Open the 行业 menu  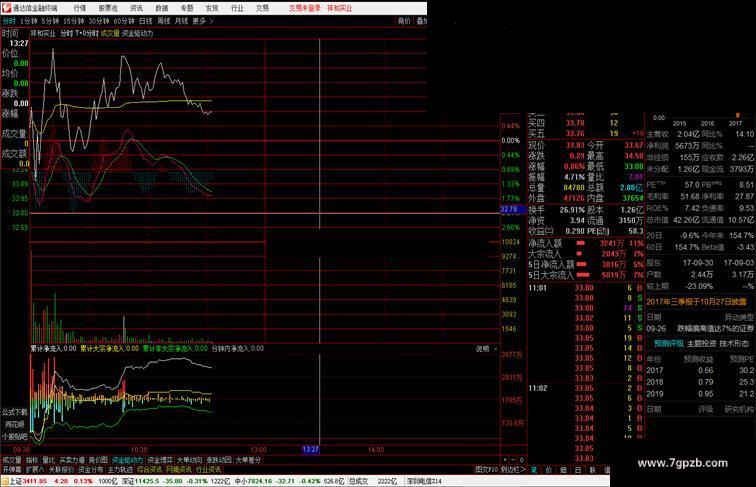pyautogui.click(x=237, y=8)
